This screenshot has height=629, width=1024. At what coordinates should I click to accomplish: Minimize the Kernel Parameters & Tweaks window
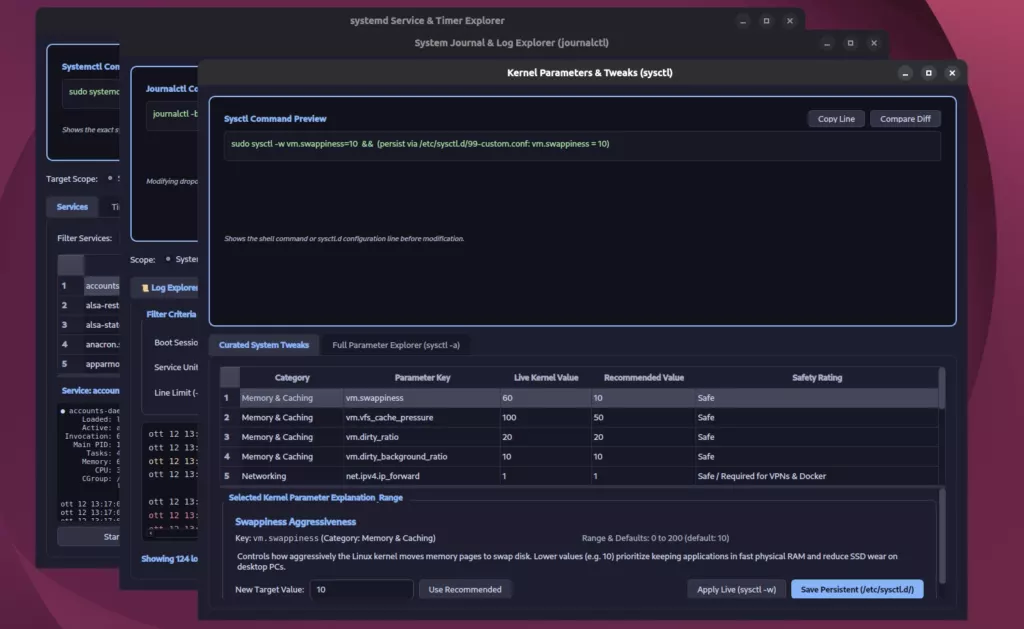pos(905,73)
